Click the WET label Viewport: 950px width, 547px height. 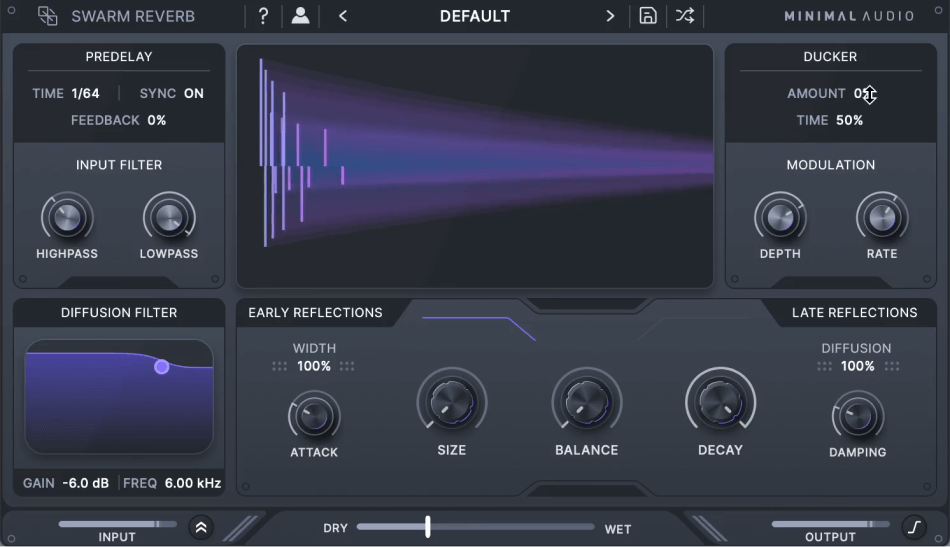618,529
